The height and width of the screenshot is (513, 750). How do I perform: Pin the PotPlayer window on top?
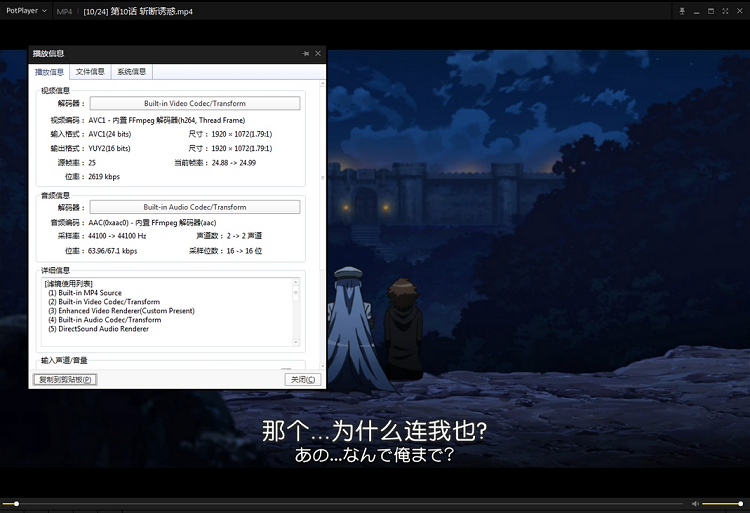(x=682, y=10)
